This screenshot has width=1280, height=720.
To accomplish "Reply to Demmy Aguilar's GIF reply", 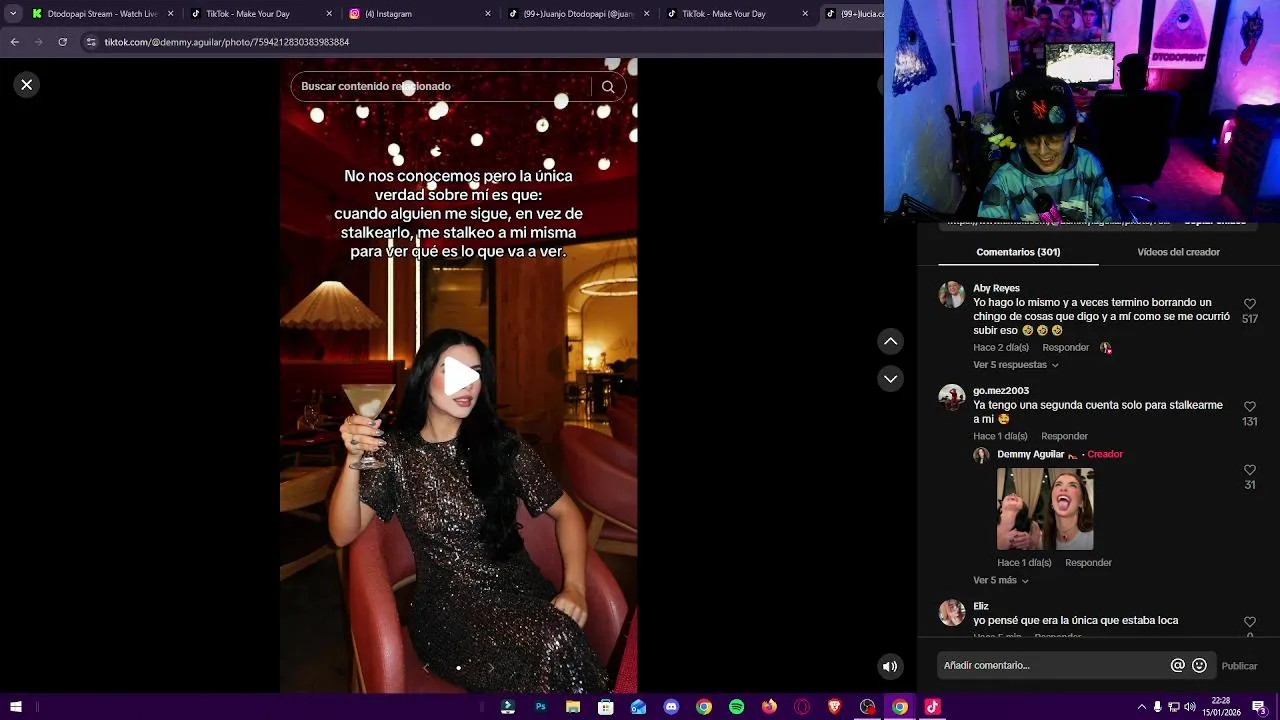I will click(1088, 563).
